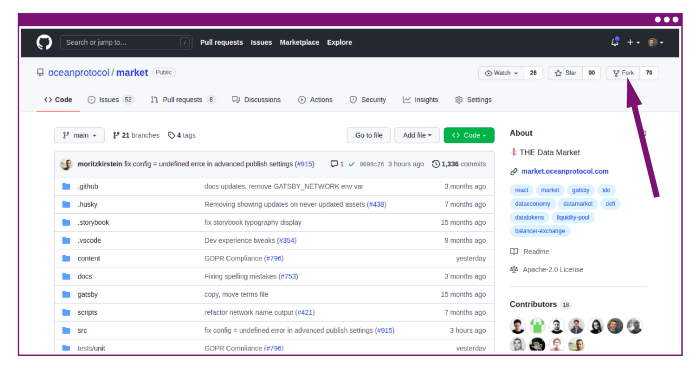Open the Dev experience tweaks commit

pos(250,240)
